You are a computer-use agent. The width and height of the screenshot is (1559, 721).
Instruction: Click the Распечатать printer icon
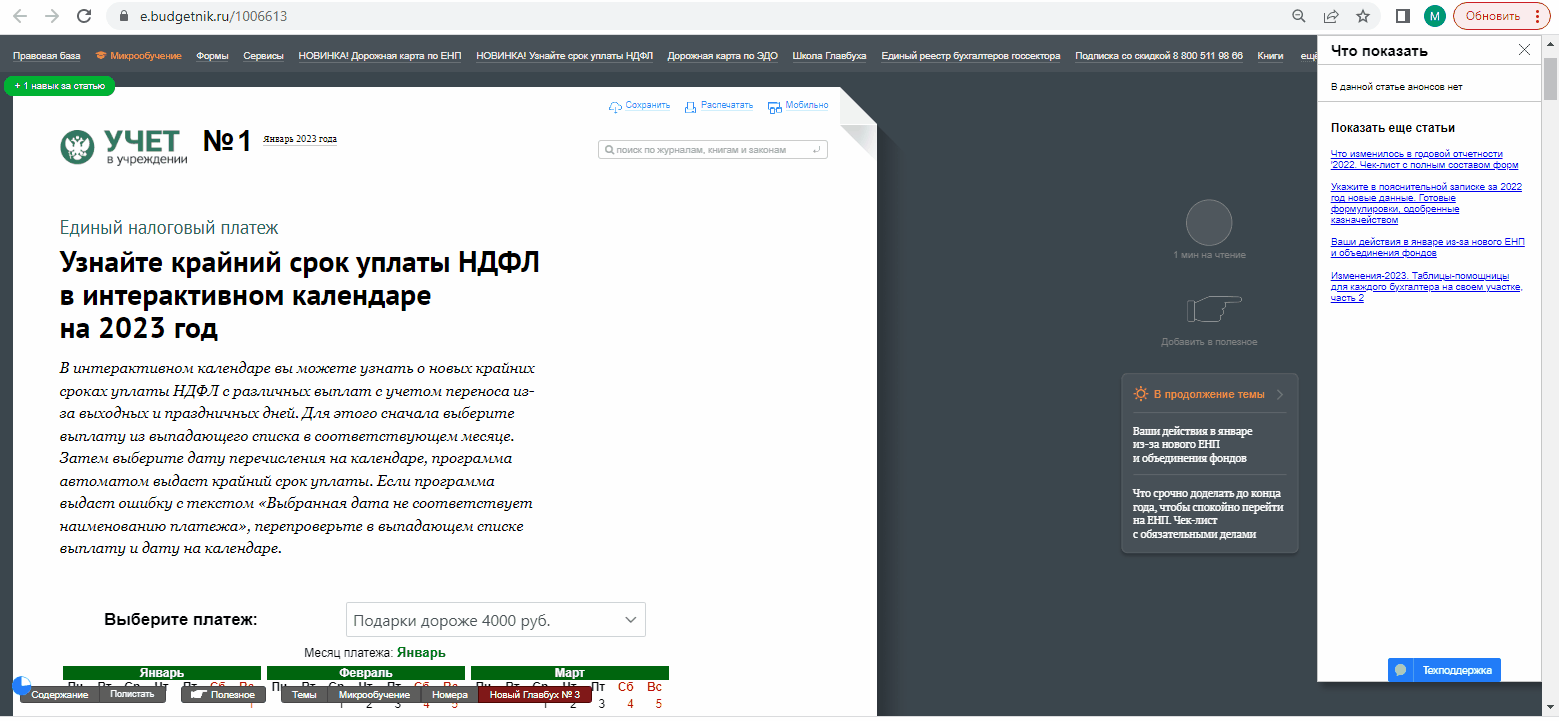[x=691, y=106]
